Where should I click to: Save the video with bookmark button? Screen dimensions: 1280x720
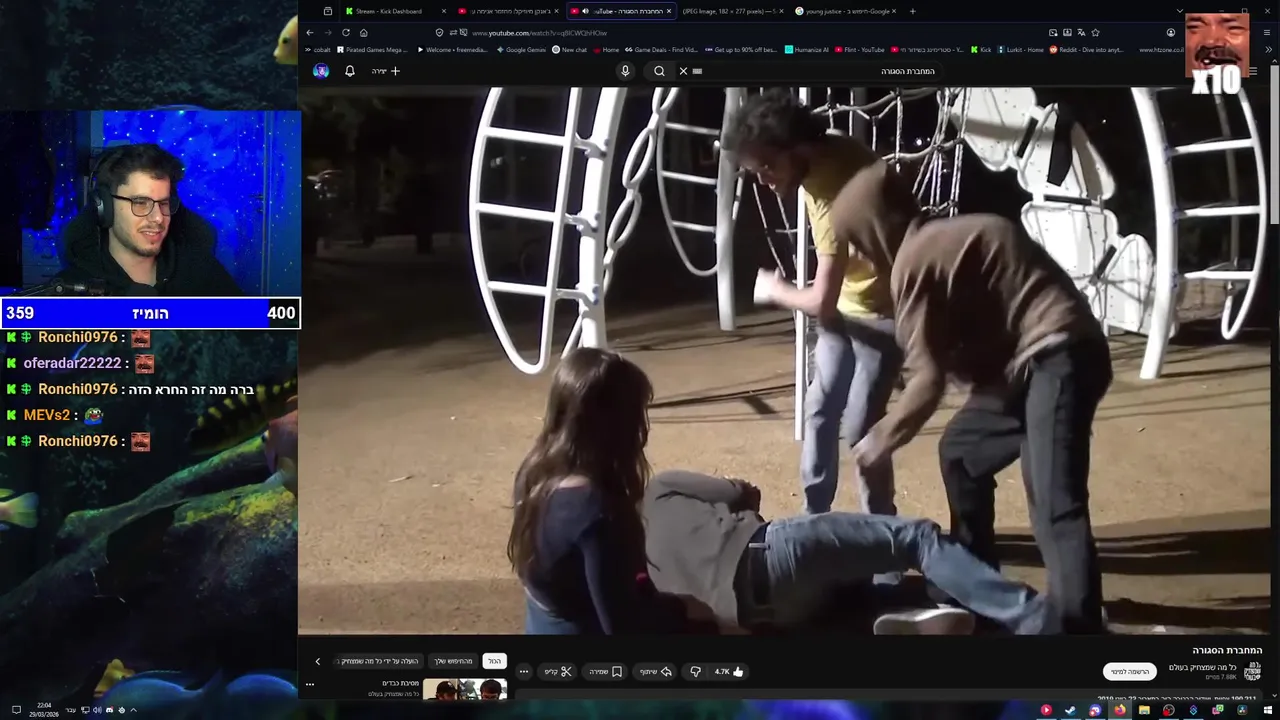[x=606, y=672]
